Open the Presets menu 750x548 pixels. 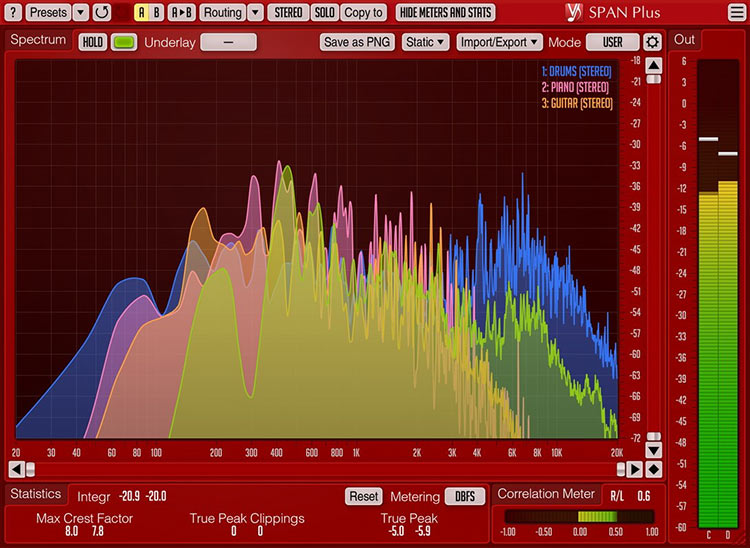click(x=48, y=12)
